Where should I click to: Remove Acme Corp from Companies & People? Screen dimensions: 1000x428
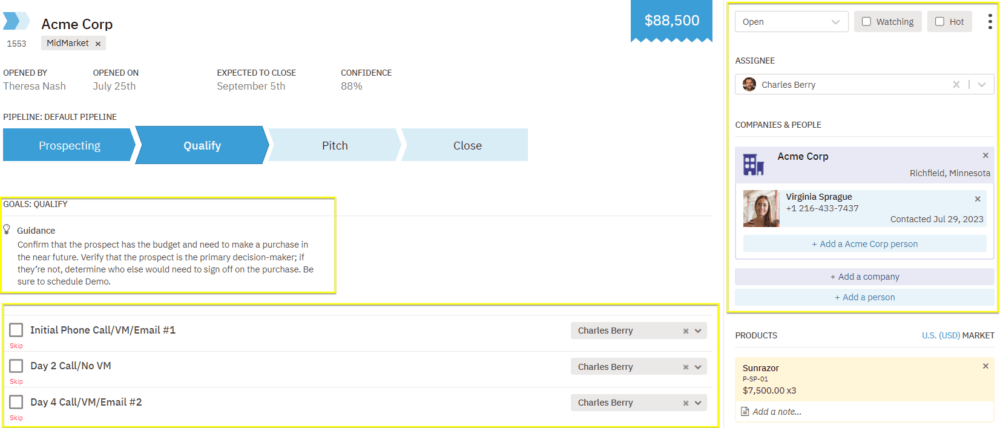click(985, 156)
